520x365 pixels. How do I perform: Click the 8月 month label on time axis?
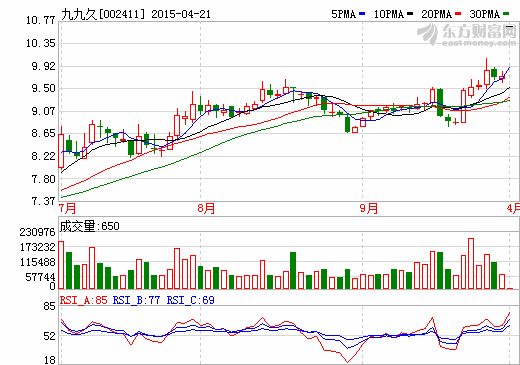pyautogui.click(x=206, y=208)
